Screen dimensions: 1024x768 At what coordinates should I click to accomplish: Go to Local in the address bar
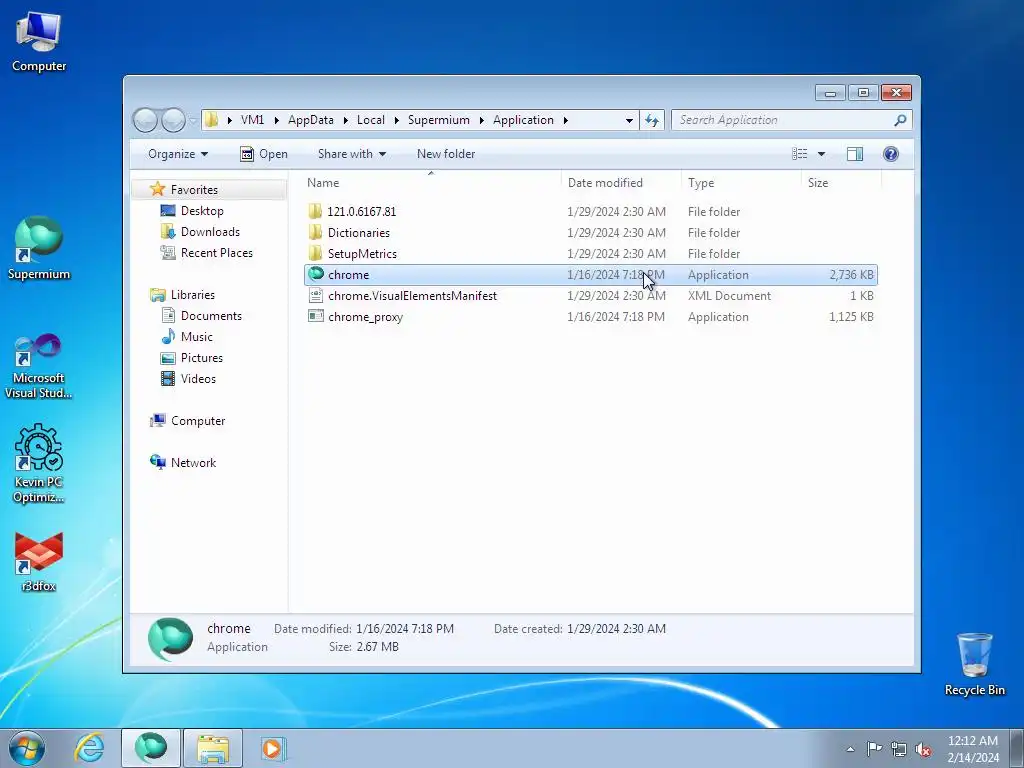(x=370, y=120)
